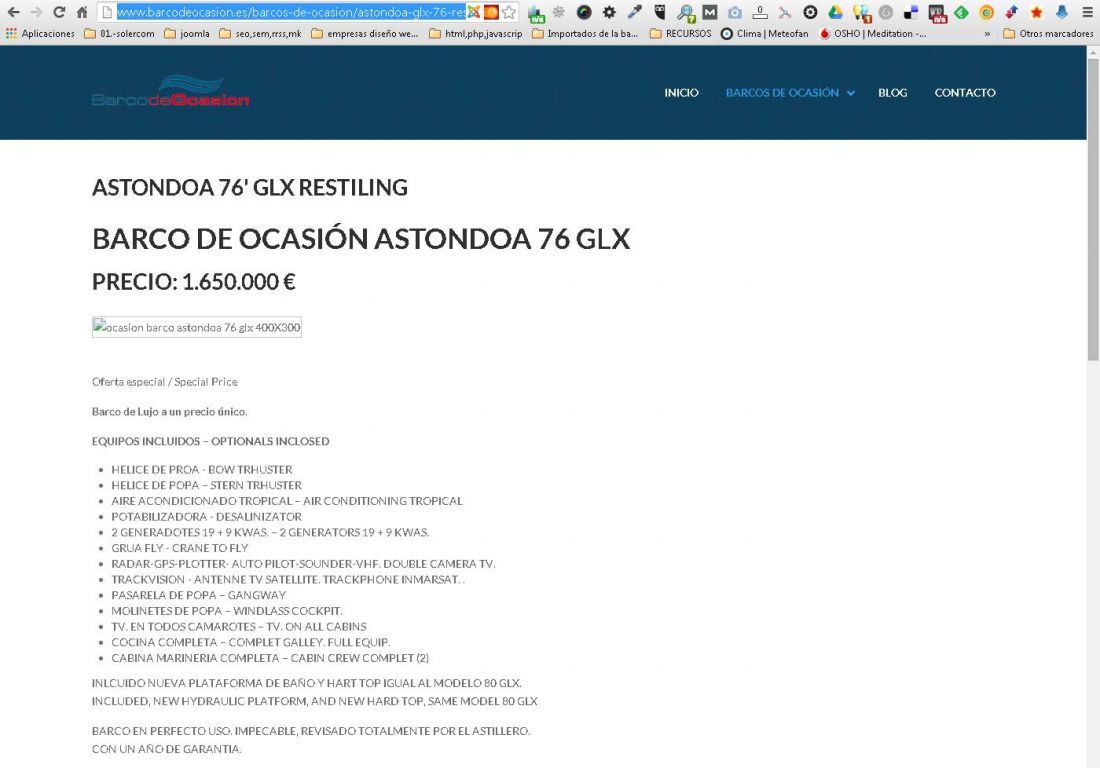Open the Delicious bookmarks extension
This screenshot has width=1100, height=768.
tap(911, 12)
